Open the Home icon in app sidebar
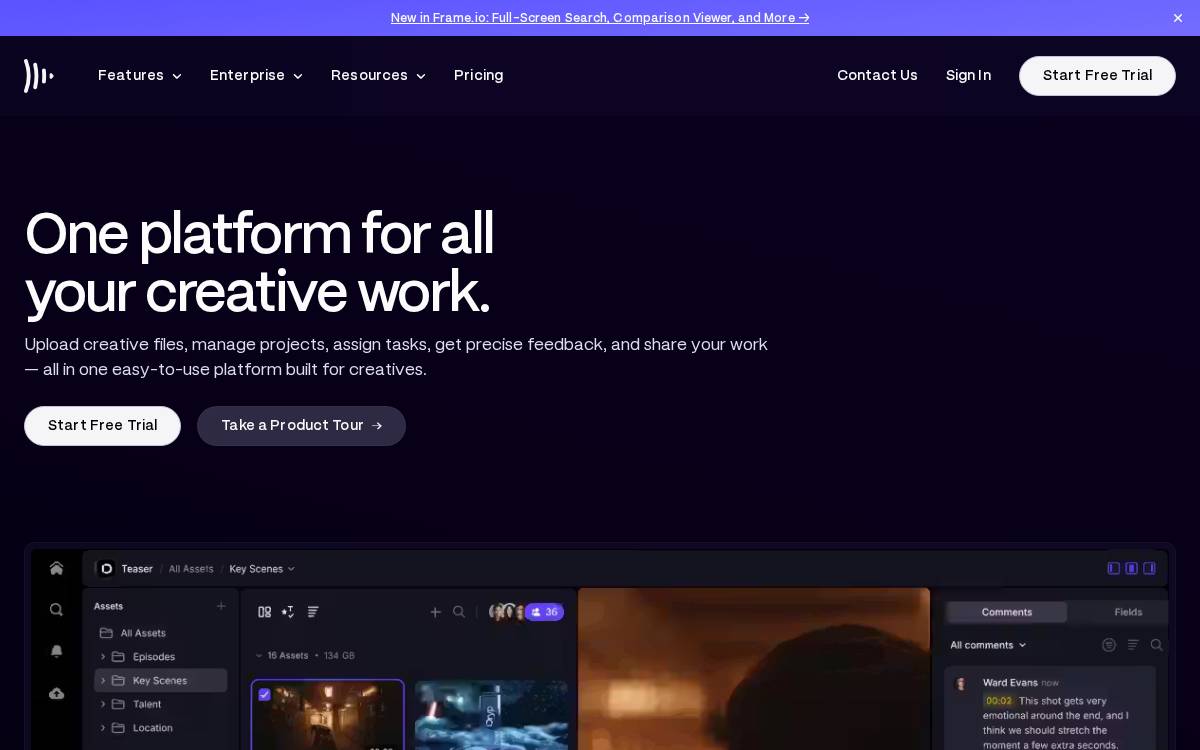This screenshot has width=1200, height=750. click(56, 568)
